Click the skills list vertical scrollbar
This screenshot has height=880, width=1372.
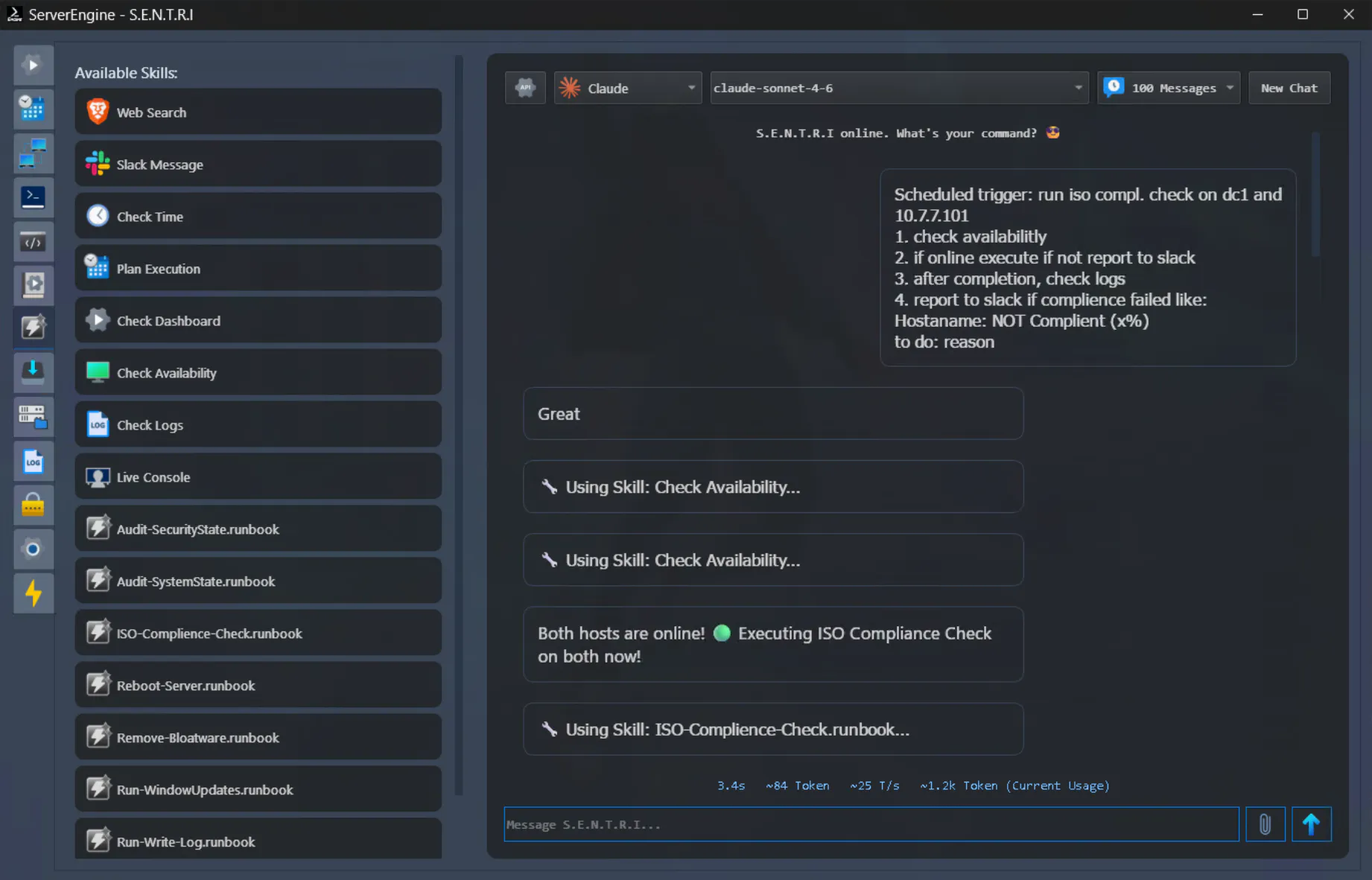pos(459,424)
